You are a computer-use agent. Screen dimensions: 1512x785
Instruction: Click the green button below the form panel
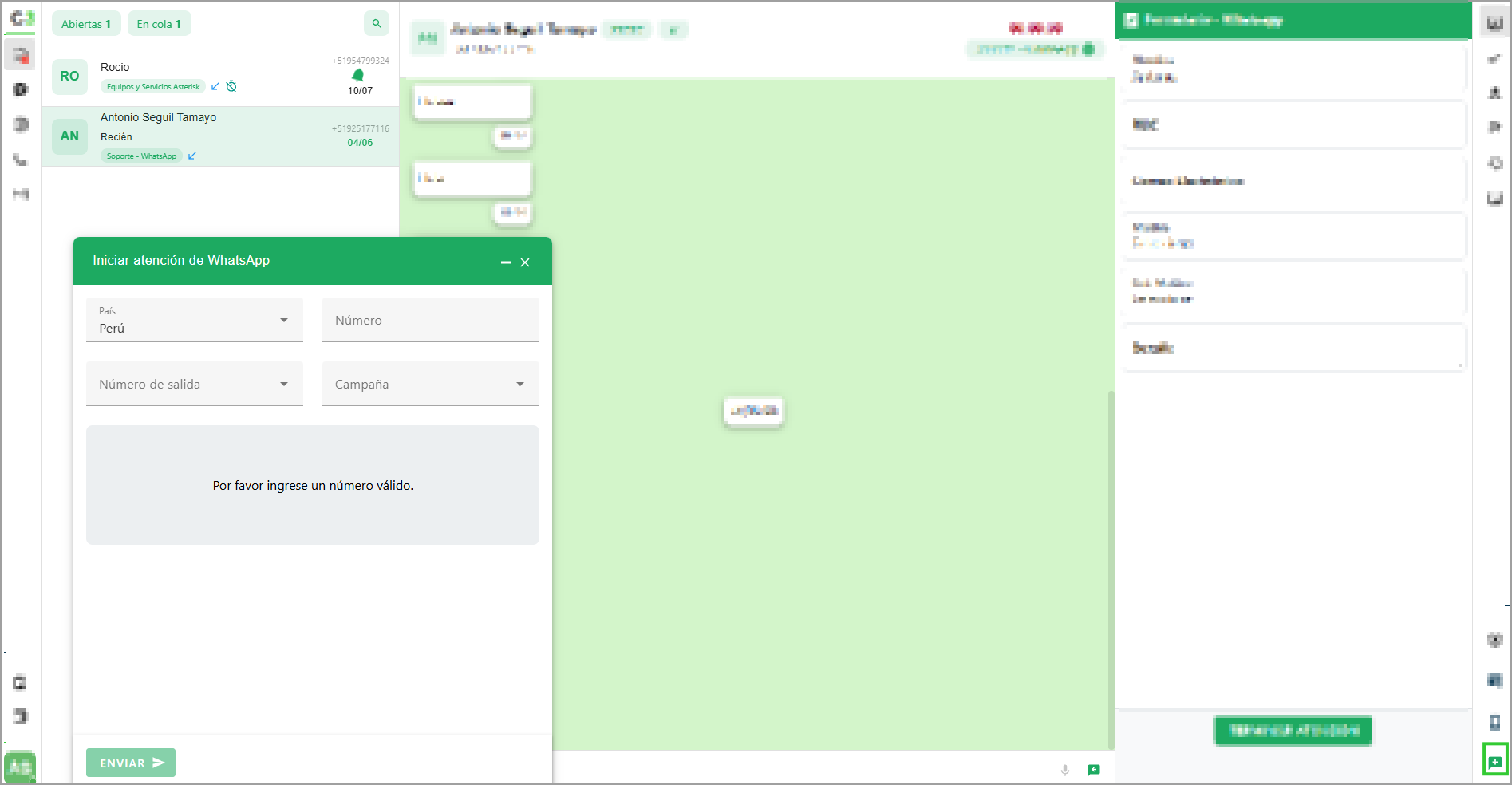click(x=1293, y=730)
